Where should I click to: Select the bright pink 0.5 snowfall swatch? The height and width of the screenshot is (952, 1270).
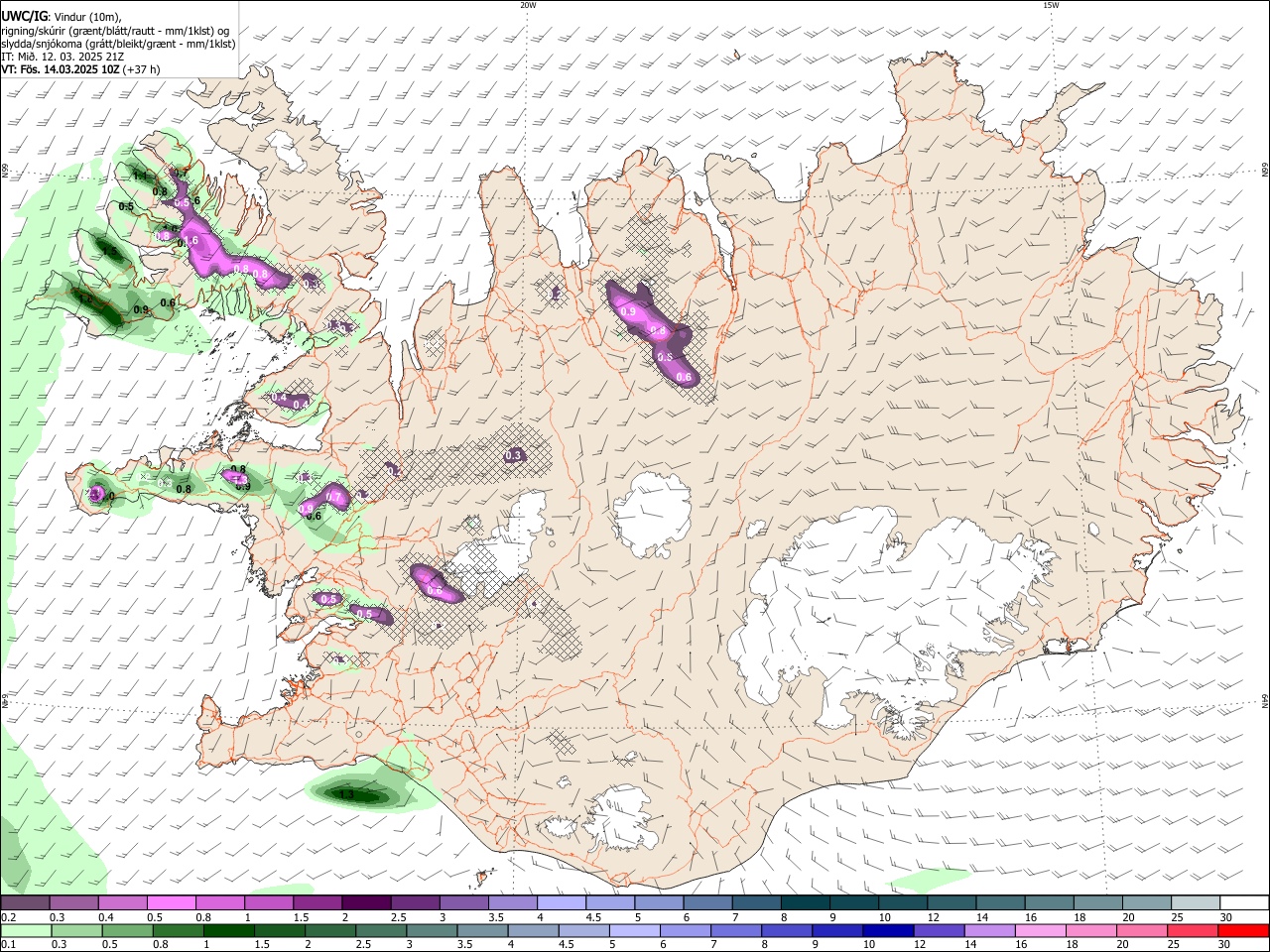171,902
